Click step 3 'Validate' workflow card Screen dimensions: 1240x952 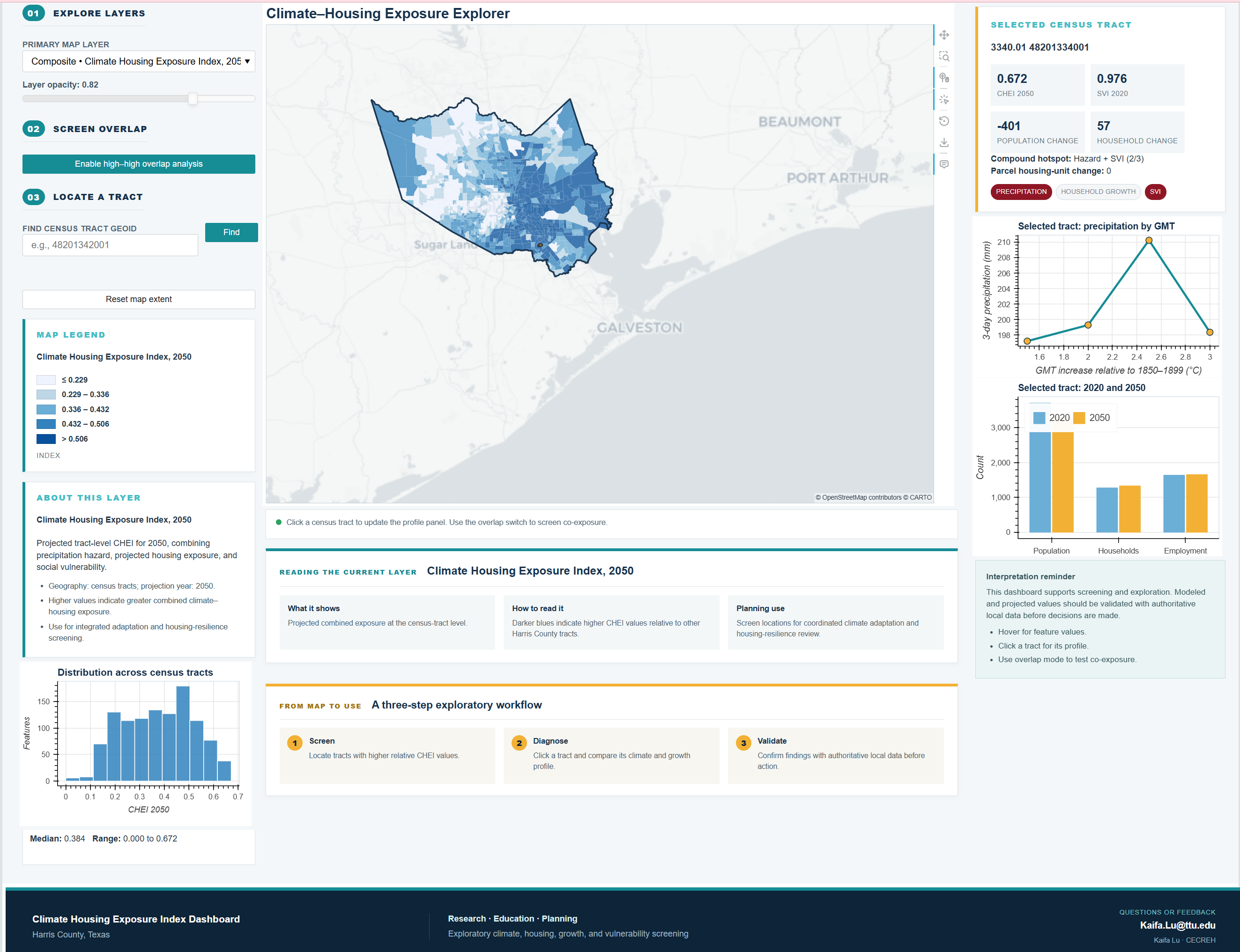[x=835, y=755]
